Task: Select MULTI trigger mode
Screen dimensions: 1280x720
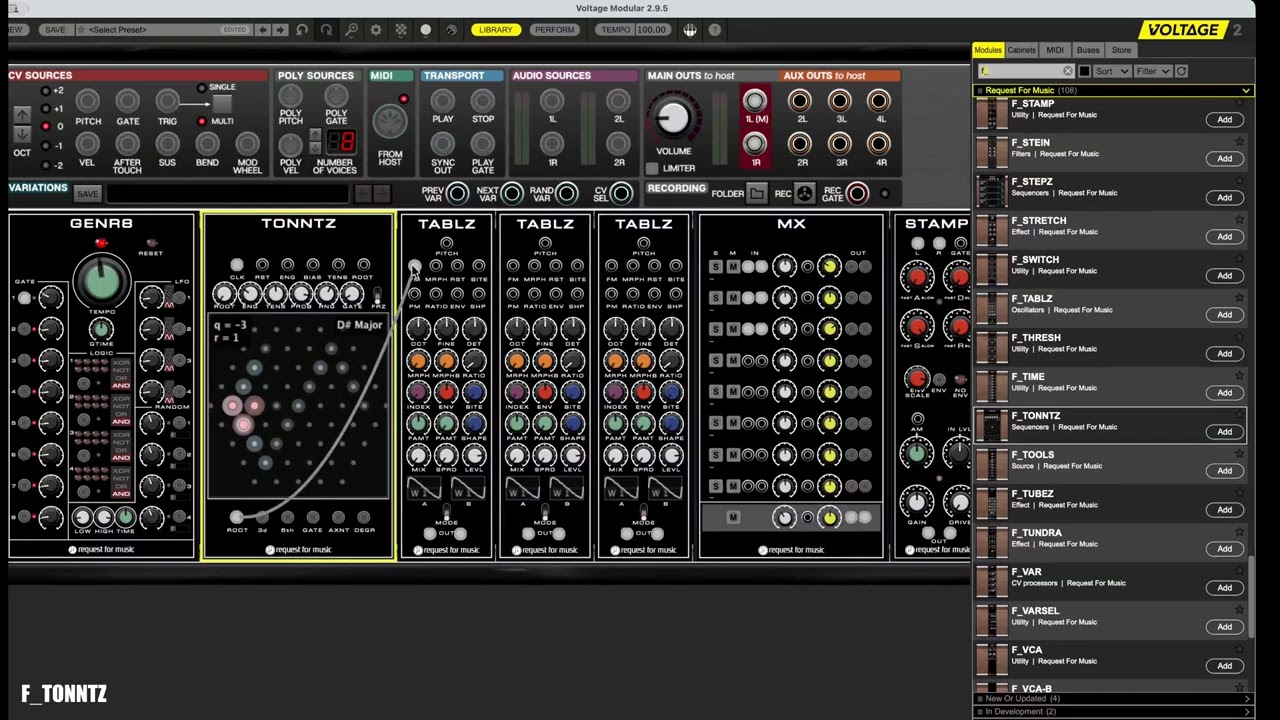Action: point(202,122)
